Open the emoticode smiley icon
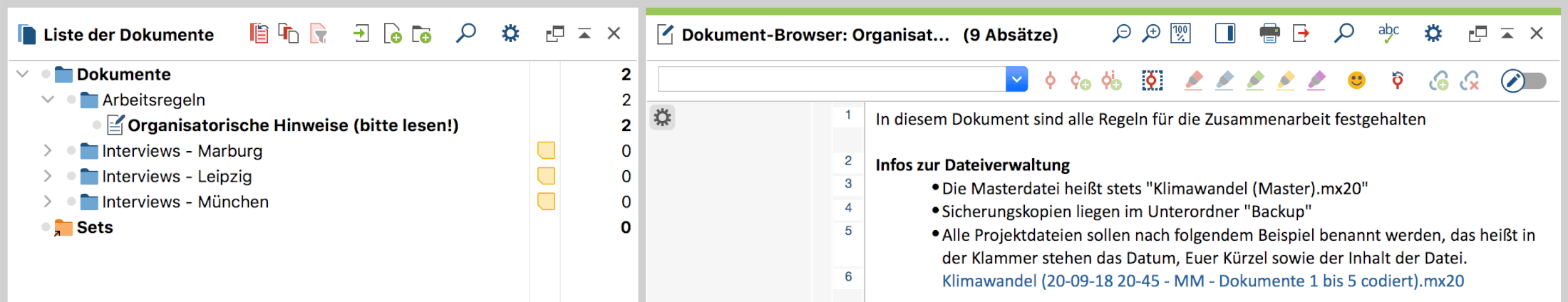Screen dimensions: 1568x302 [1356, 80]
